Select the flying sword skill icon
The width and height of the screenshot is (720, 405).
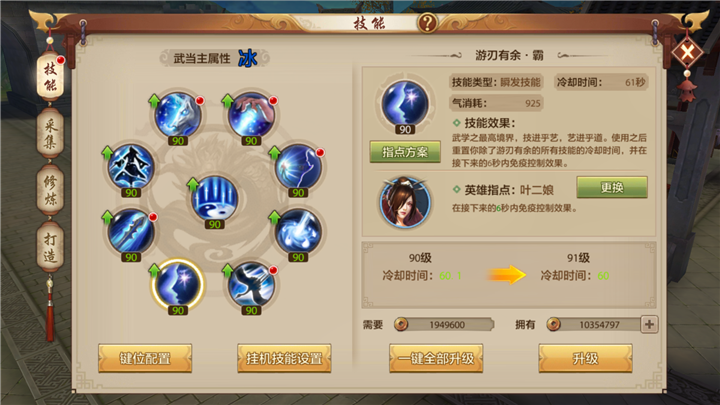131,231
